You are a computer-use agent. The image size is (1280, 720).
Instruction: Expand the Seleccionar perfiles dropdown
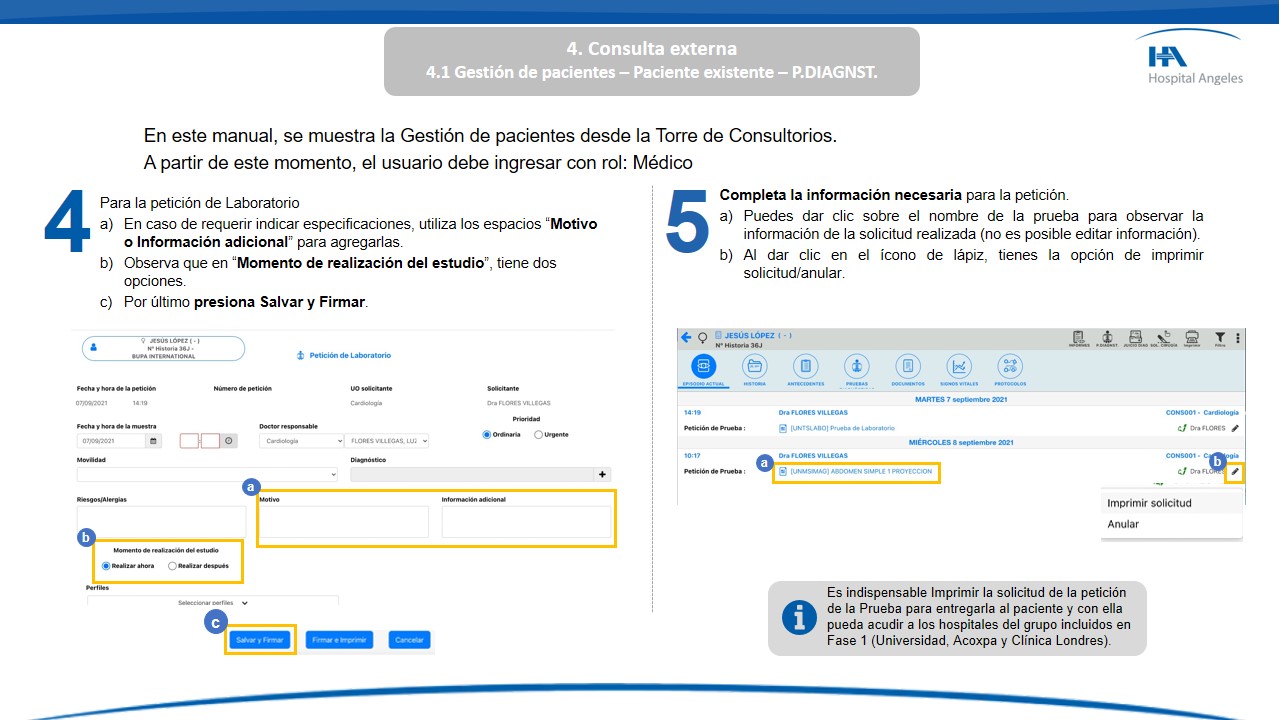click(213, 603)
